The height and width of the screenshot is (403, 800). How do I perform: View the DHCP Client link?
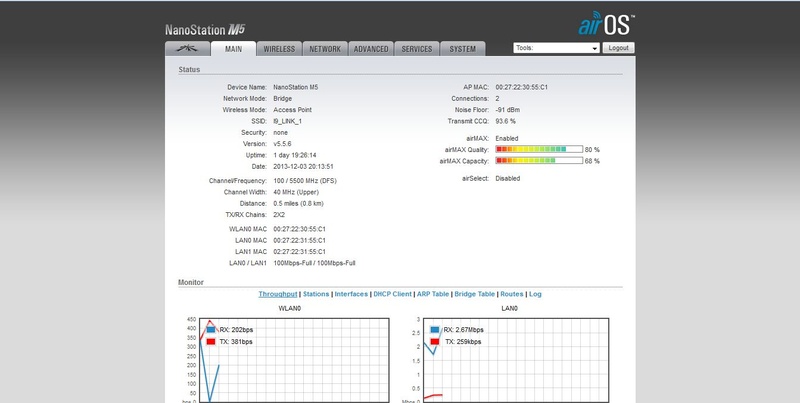tap(392, 294)
